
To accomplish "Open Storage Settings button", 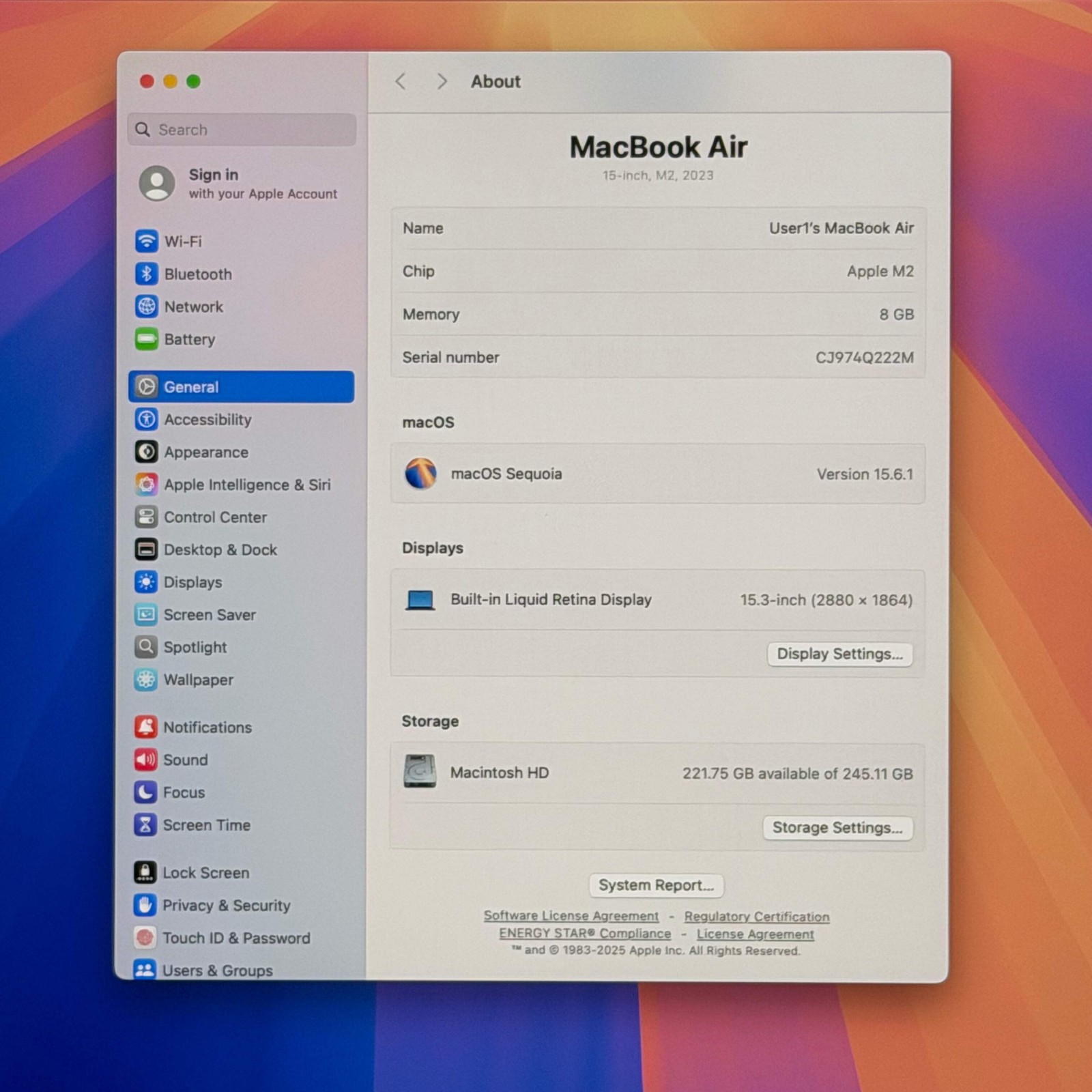I will (837, 828).
